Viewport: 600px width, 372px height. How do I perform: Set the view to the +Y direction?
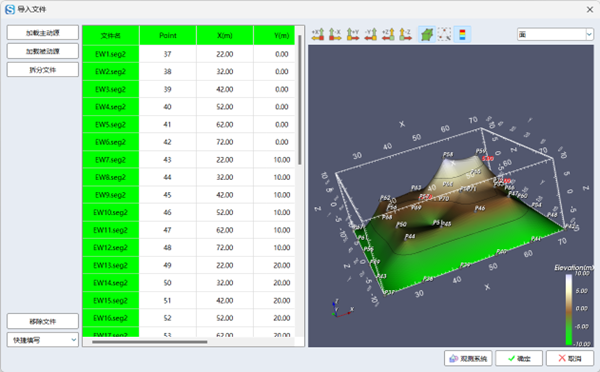[353, 34]
